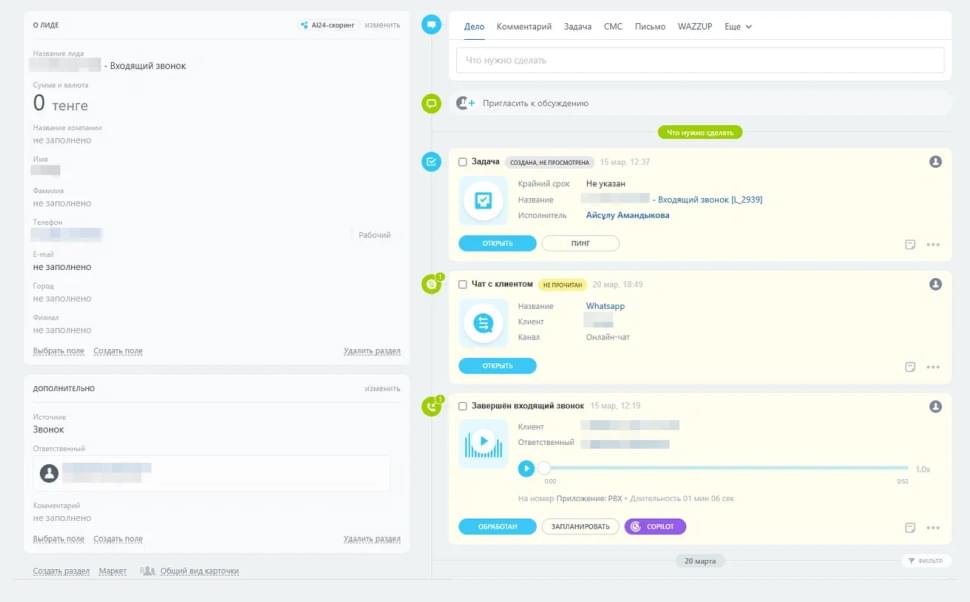The image size is (970, 602).
Task: Click the Что нужно сделать green label
Action: pyautogui.click(x=700, y=132)
